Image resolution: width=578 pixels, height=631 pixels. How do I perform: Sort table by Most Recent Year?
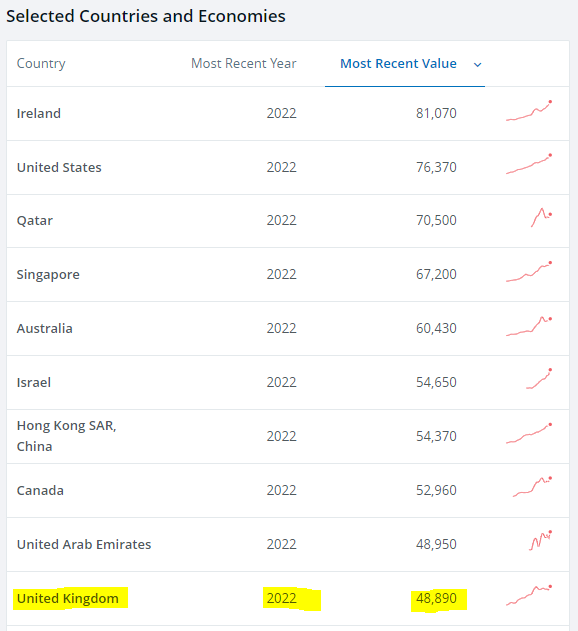[244, 64]
